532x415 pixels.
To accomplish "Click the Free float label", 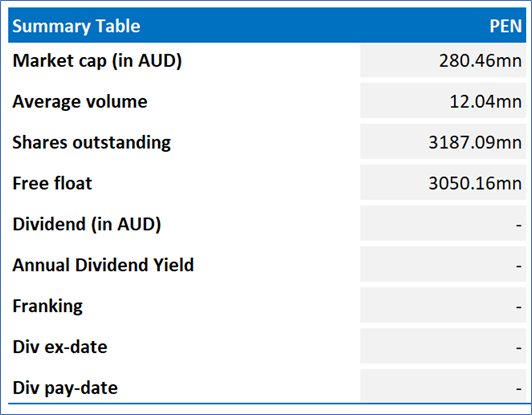I will (x=52, y=183).
